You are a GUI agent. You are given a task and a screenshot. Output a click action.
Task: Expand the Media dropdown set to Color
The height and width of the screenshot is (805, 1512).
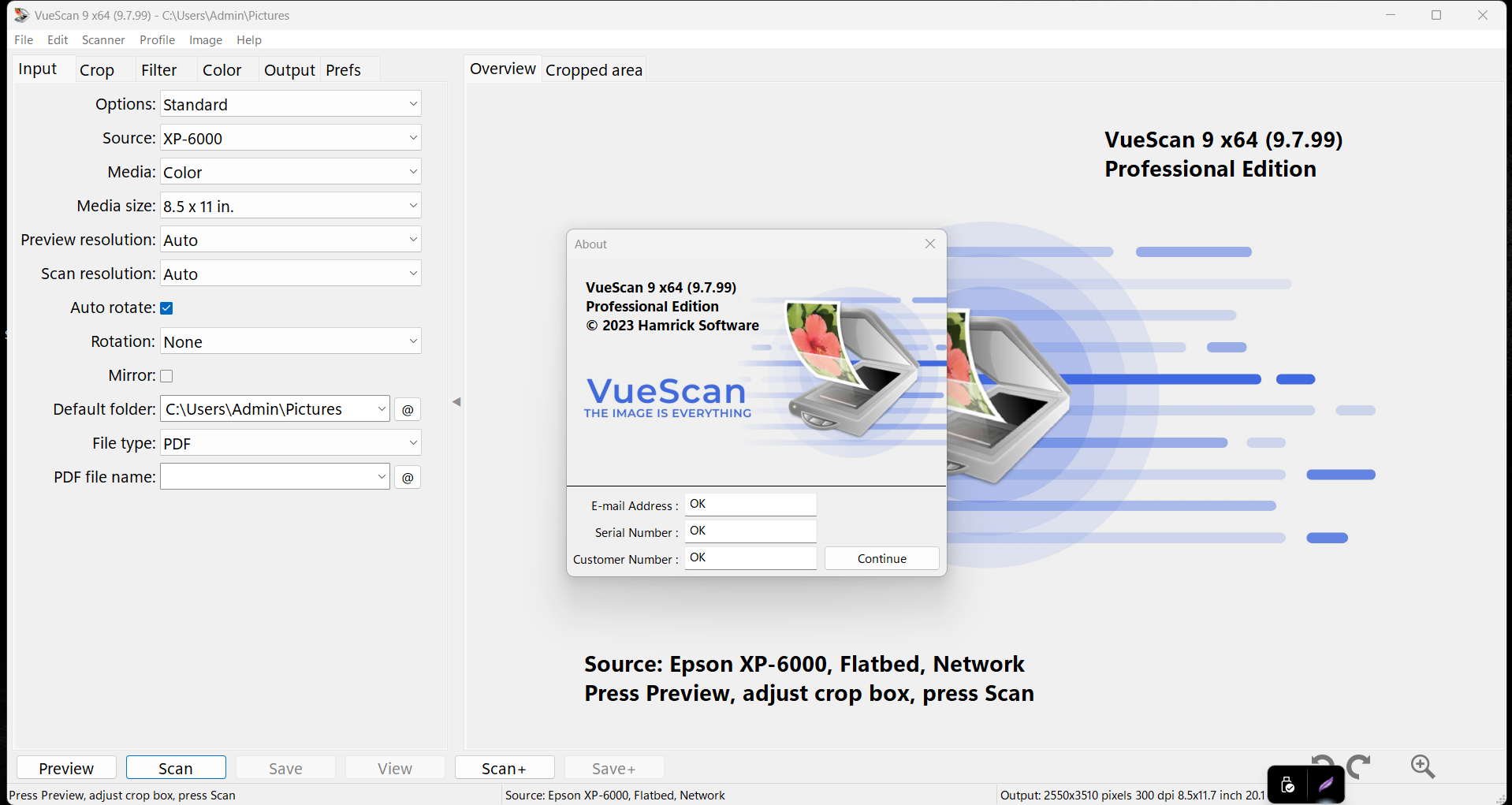290,172
